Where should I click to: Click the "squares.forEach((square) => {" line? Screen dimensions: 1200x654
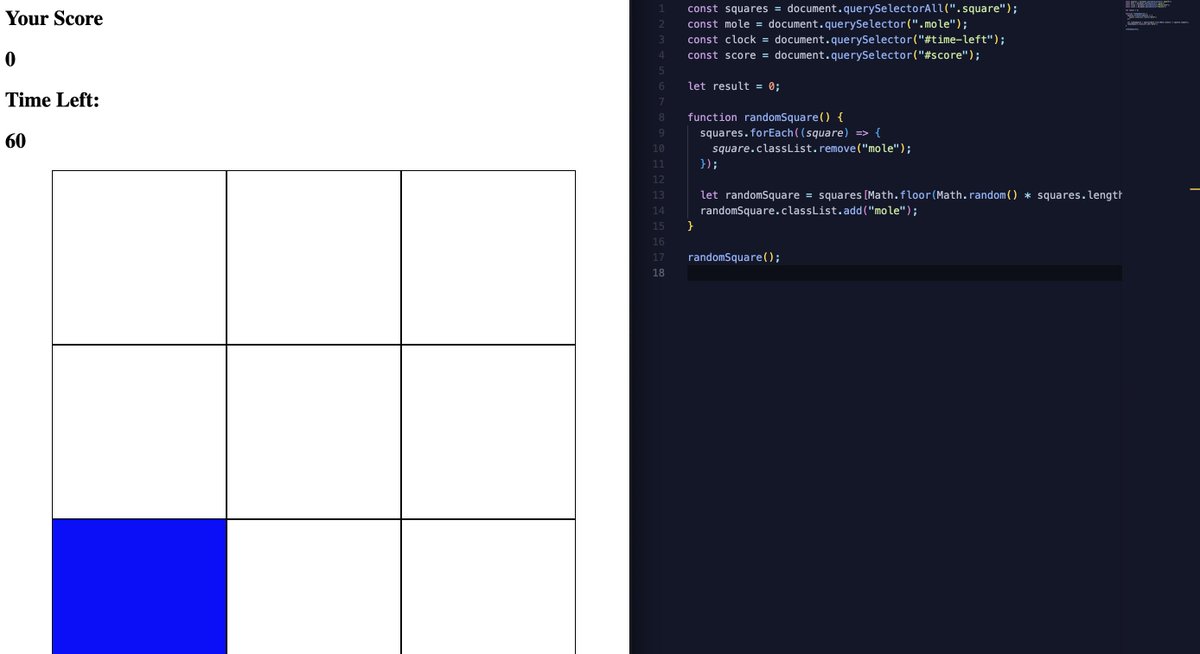pyautogui.click(x=790, y=133)
